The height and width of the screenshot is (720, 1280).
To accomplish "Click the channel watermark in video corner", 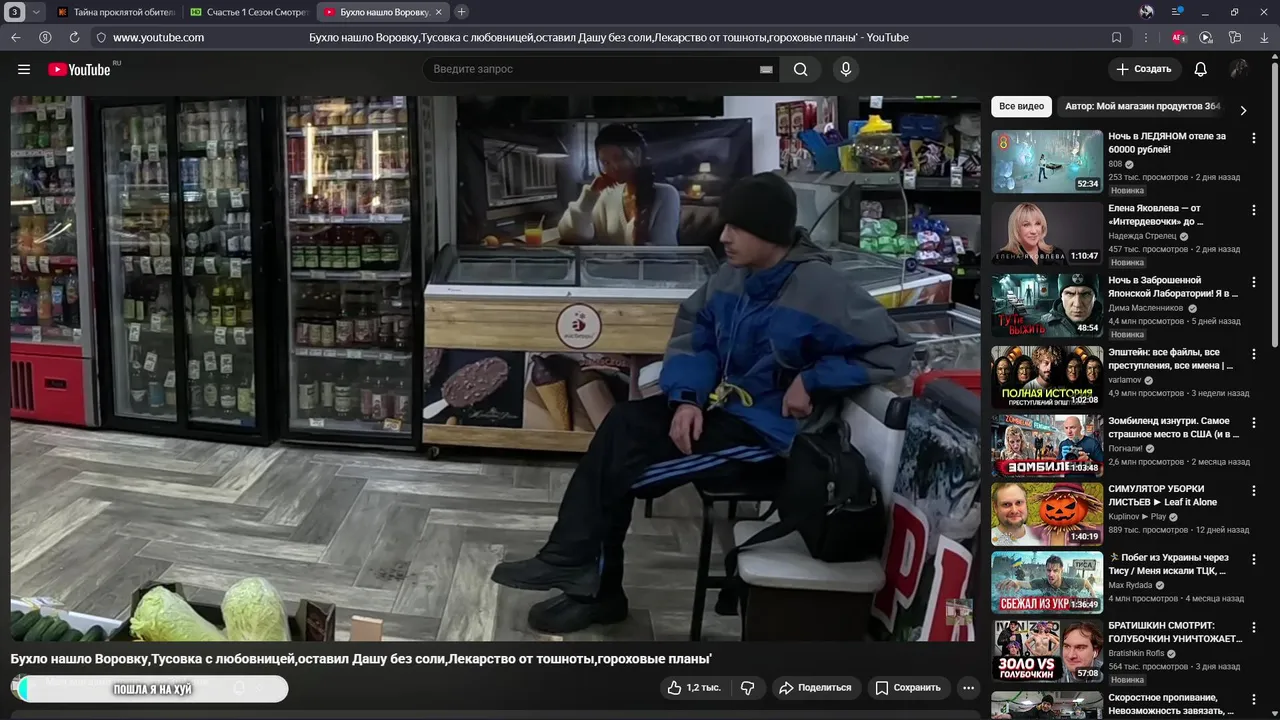I will point(959,611).
